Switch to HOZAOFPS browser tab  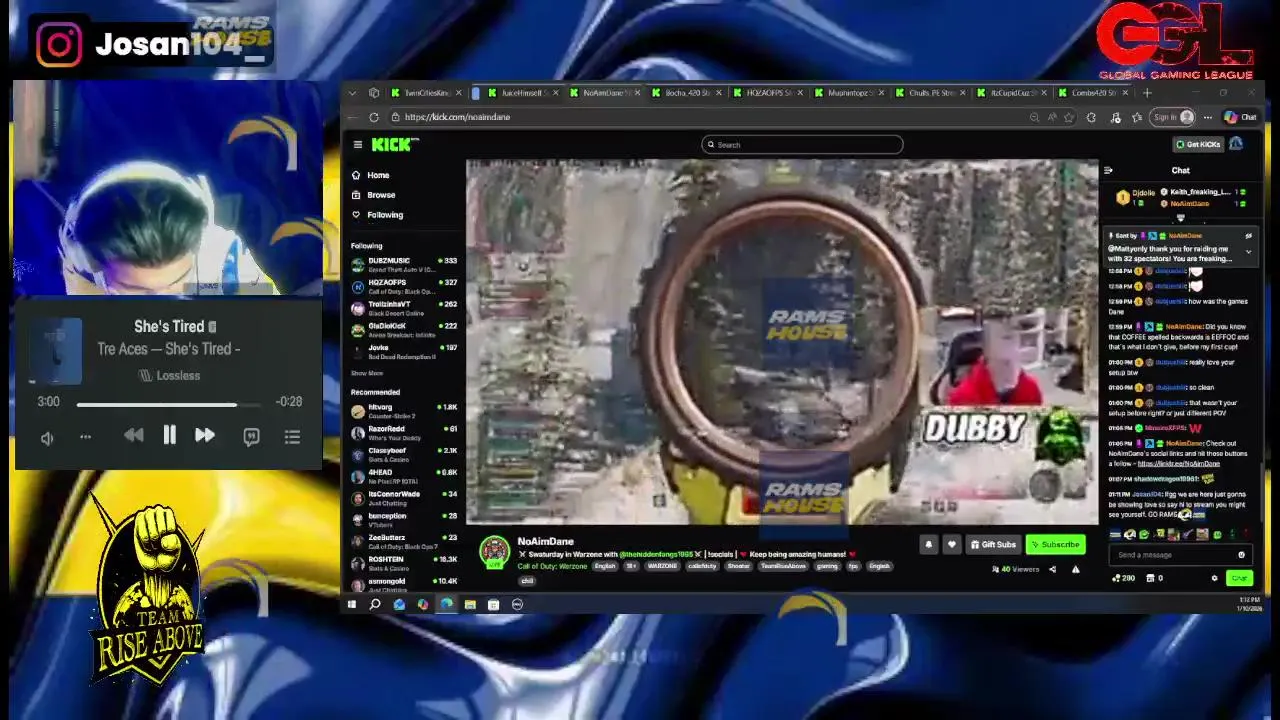(x=770, y=93)
